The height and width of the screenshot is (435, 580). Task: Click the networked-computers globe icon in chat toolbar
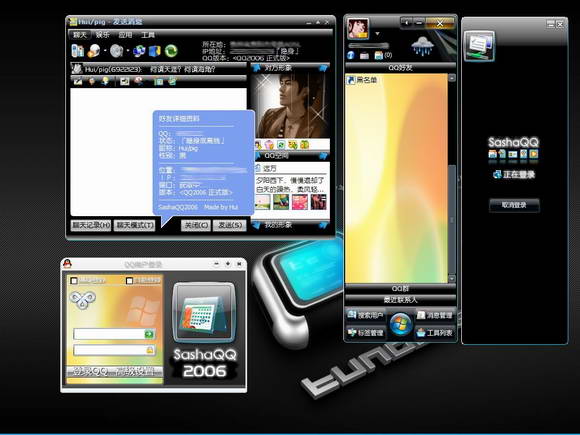point(139,51)
